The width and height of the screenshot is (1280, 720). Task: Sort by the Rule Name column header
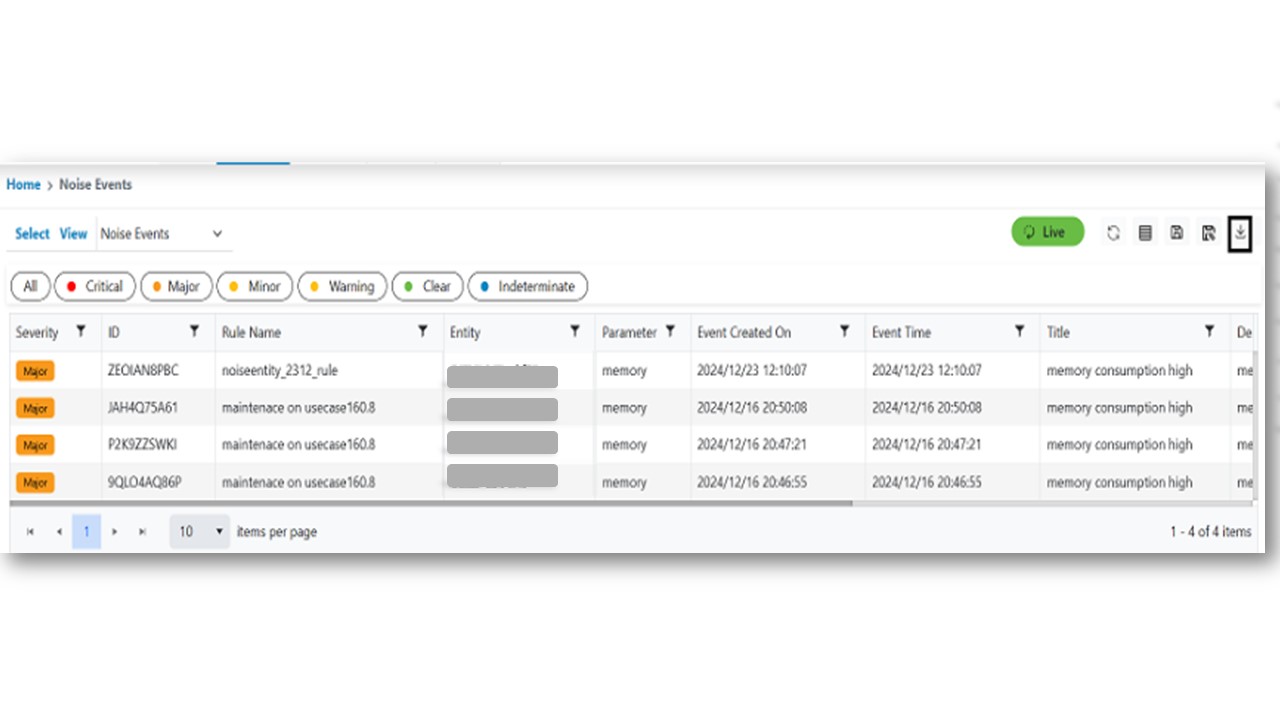tap(251, 332)
